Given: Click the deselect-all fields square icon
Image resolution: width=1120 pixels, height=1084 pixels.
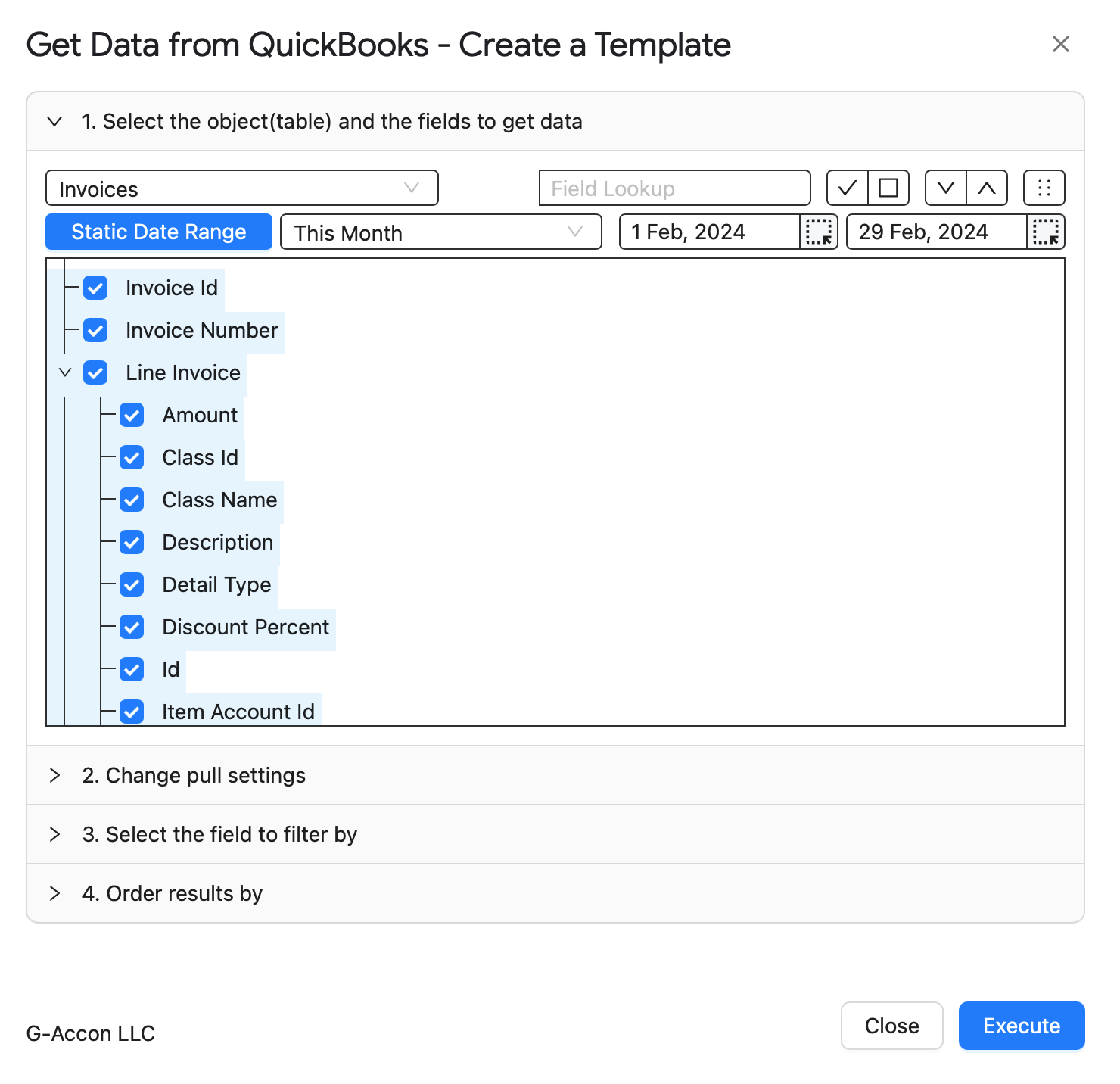Looking at the screenshot, I should click(x=888, y=188).
